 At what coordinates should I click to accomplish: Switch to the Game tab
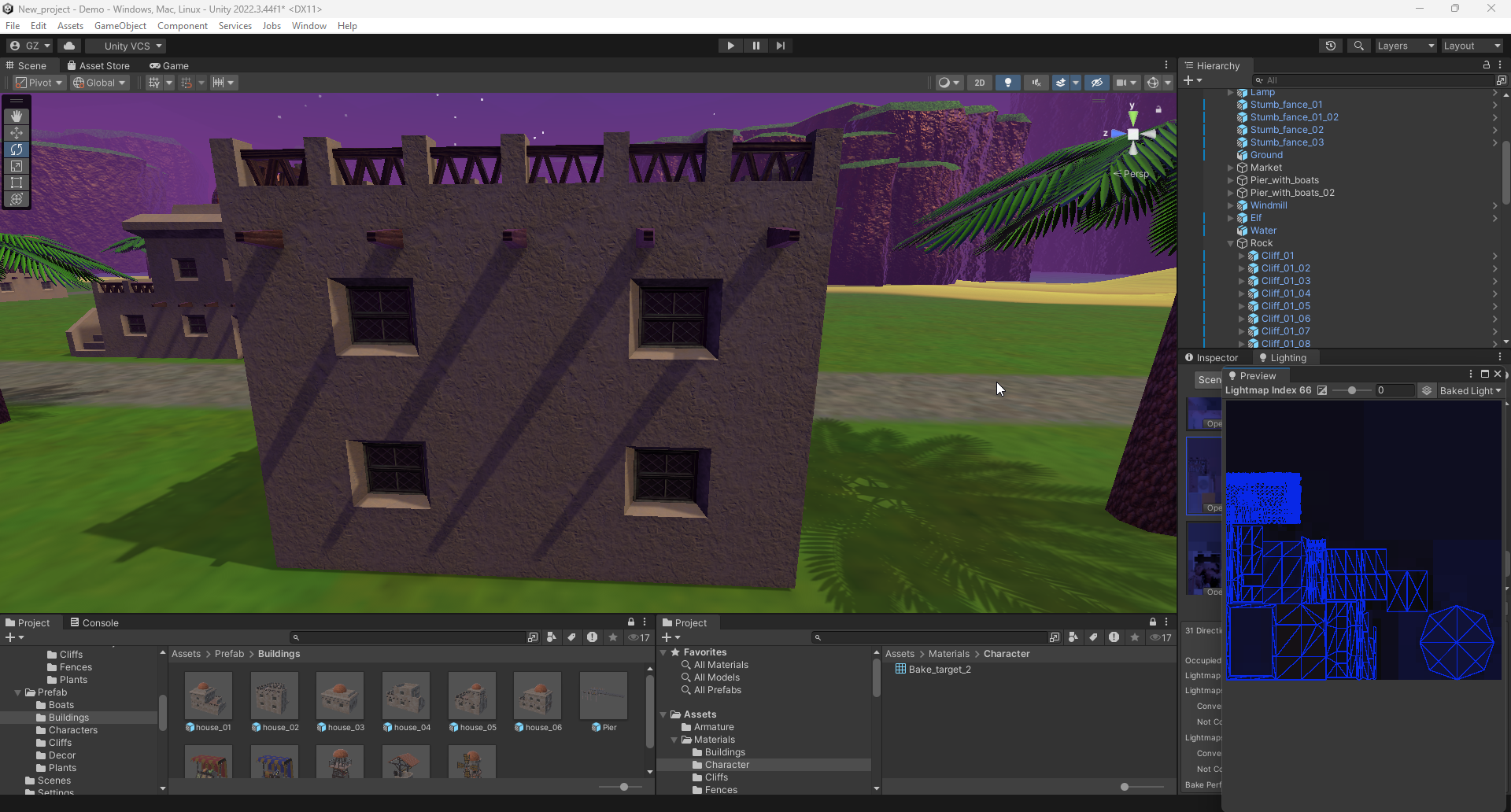(x=169, y=65)
